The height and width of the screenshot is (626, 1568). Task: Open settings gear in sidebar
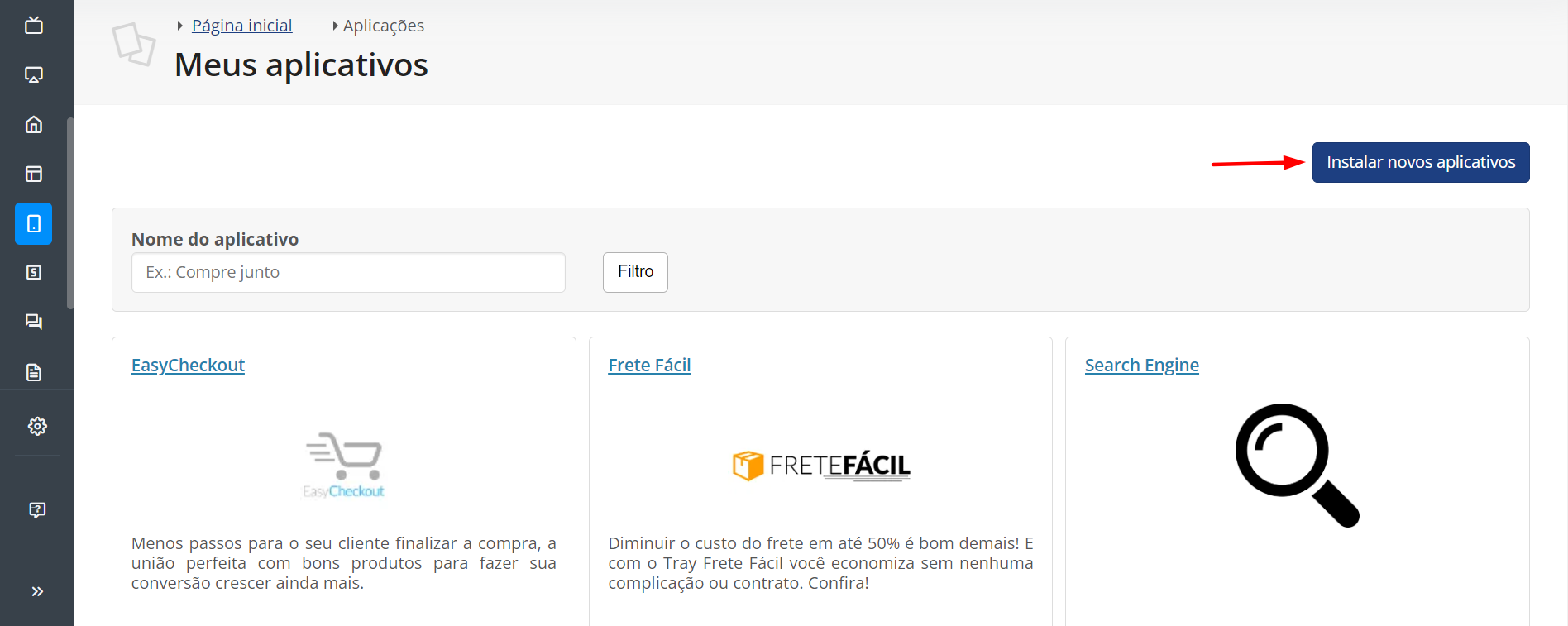[x=37, y=426]
